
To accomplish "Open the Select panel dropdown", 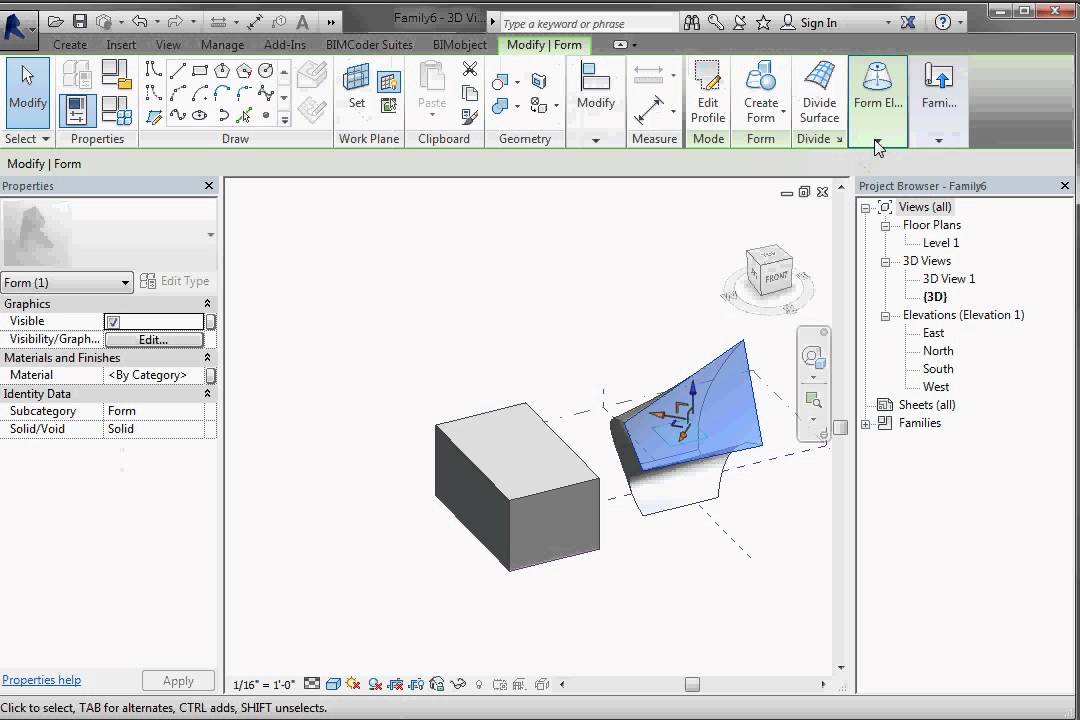I will coord(27,138).
